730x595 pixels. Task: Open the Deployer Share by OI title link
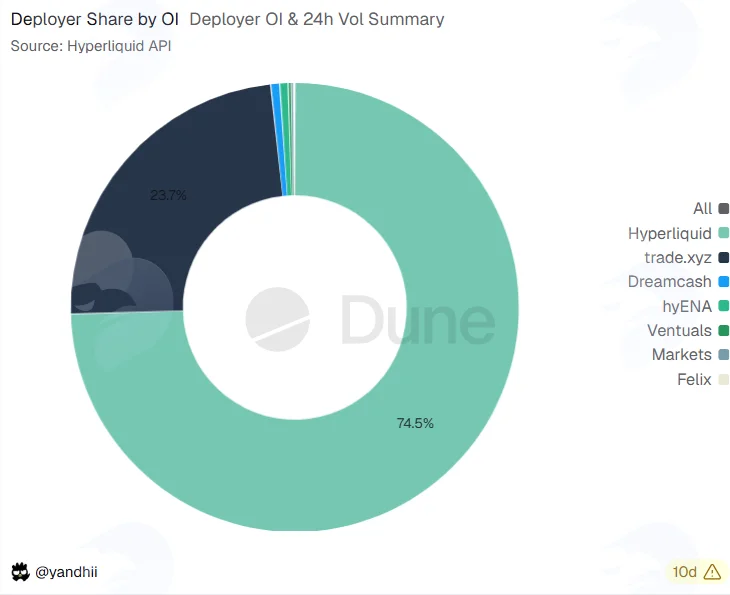(x=95, y=19)
